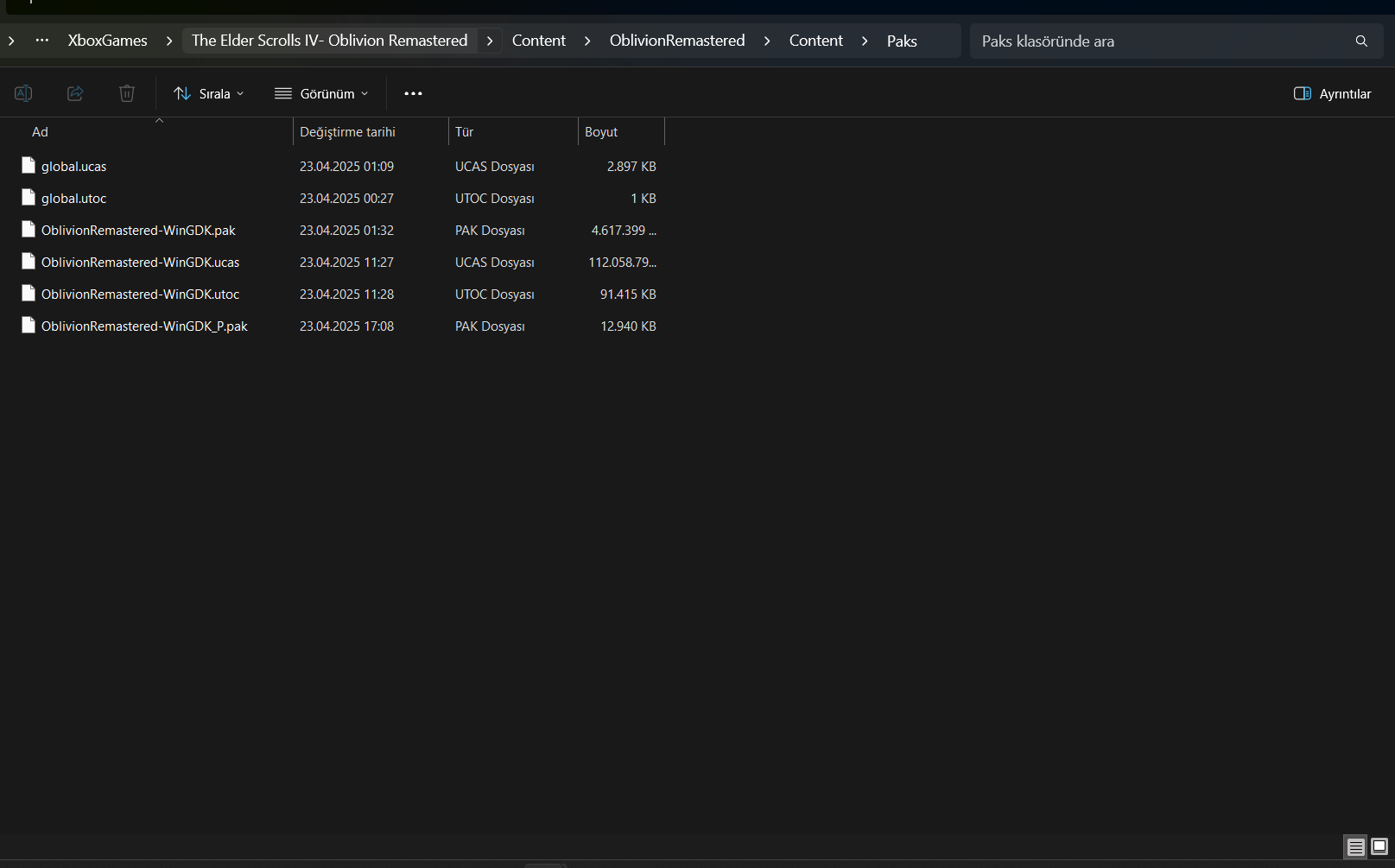Navigate to the XboxGames breadcrumb folder

(108, 41)
